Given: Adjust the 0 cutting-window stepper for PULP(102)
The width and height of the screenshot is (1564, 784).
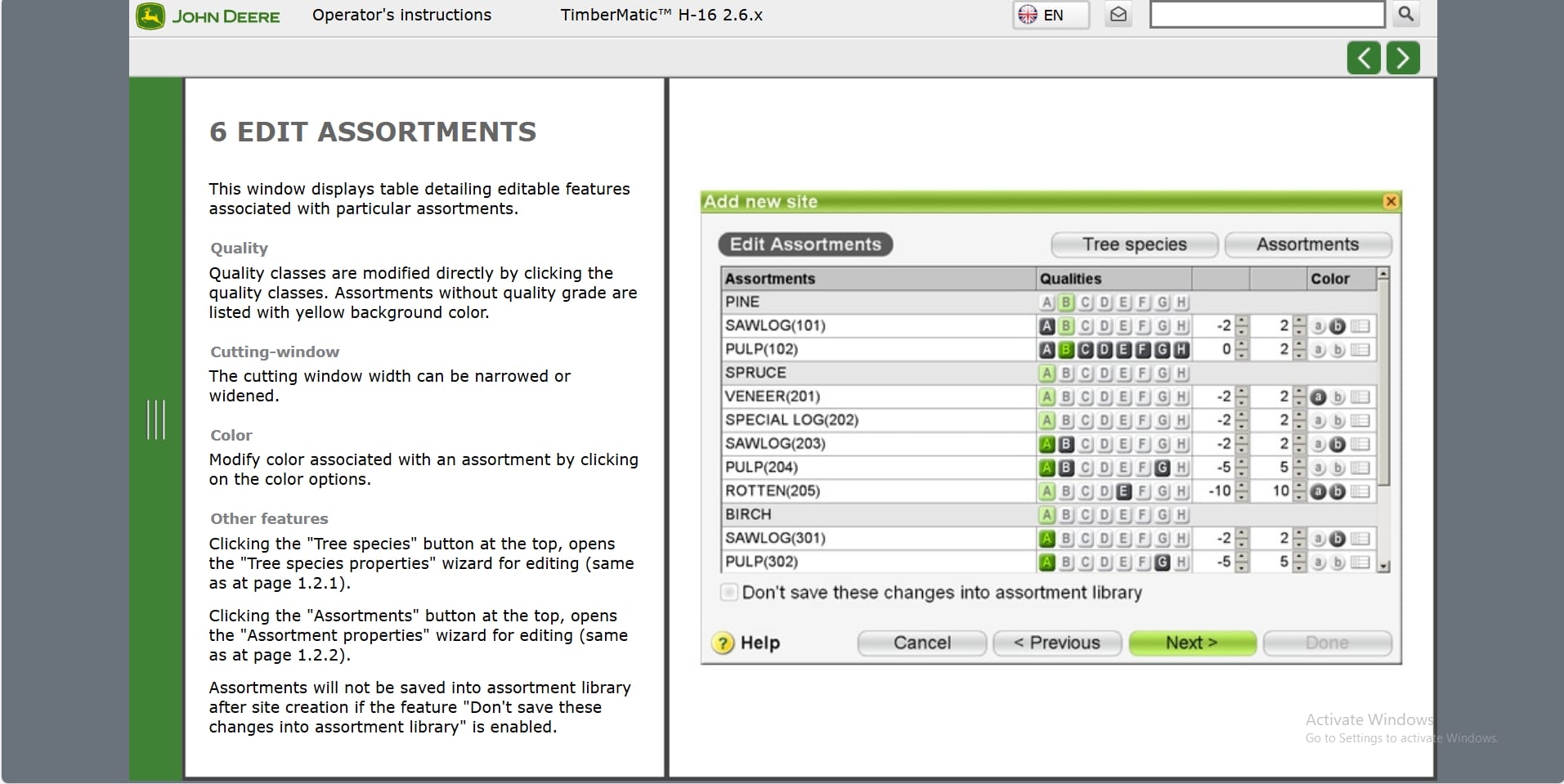Looking at the screenshot, I should pyautogui.click(x=1242, y=350).
